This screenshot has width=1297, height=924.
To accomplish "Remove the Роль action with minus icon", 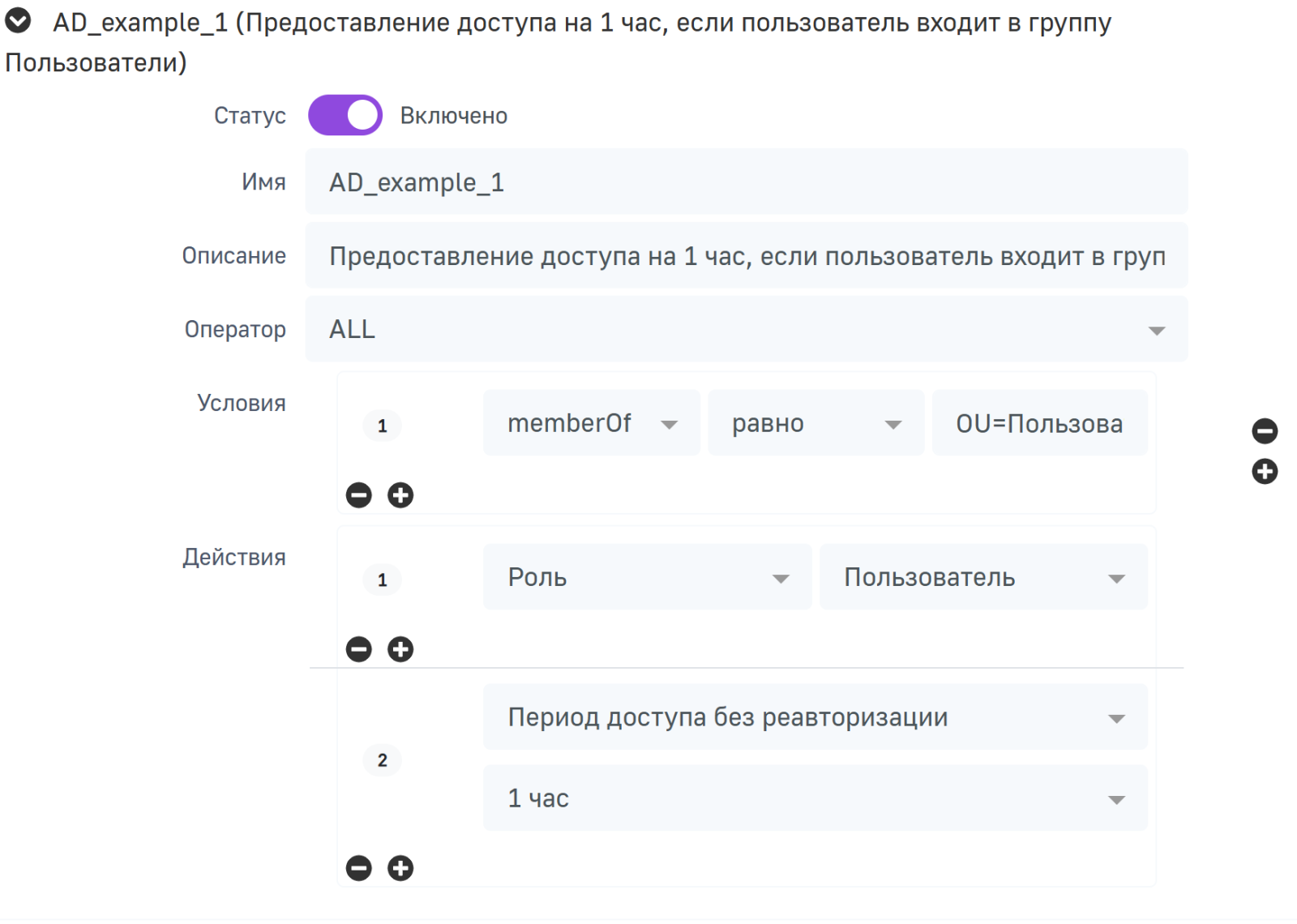I will [358, 649].
